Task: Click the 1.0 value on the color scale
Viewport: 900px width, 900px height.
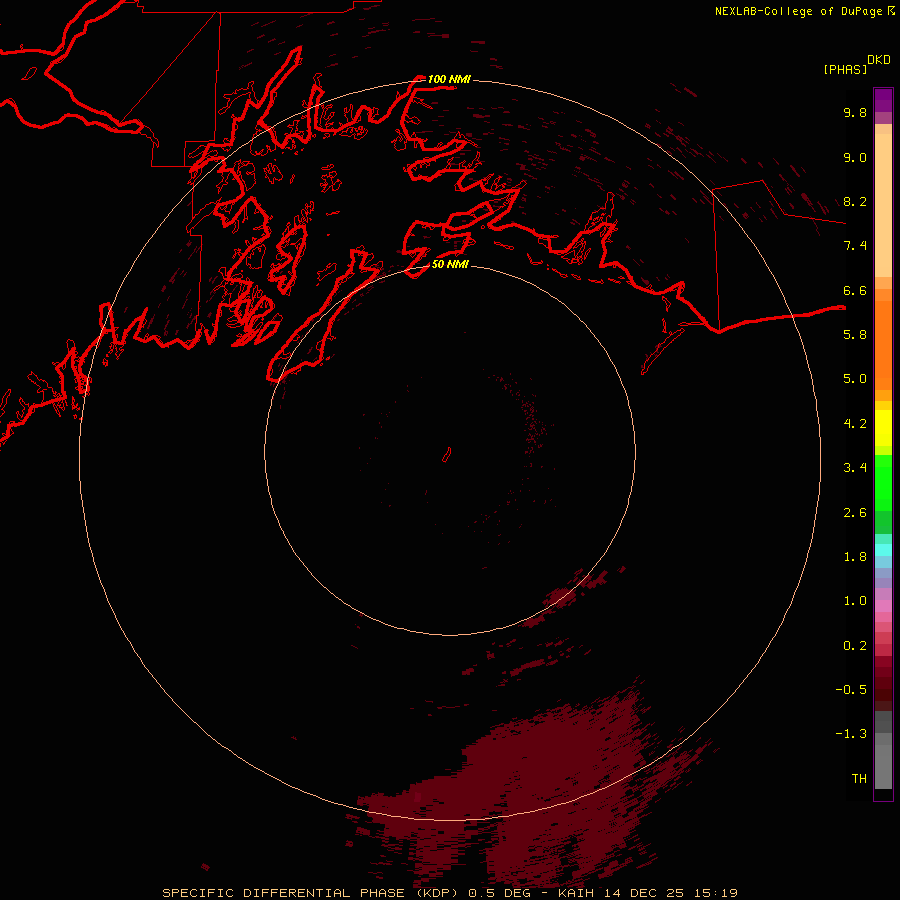Action: pos(855,601)
